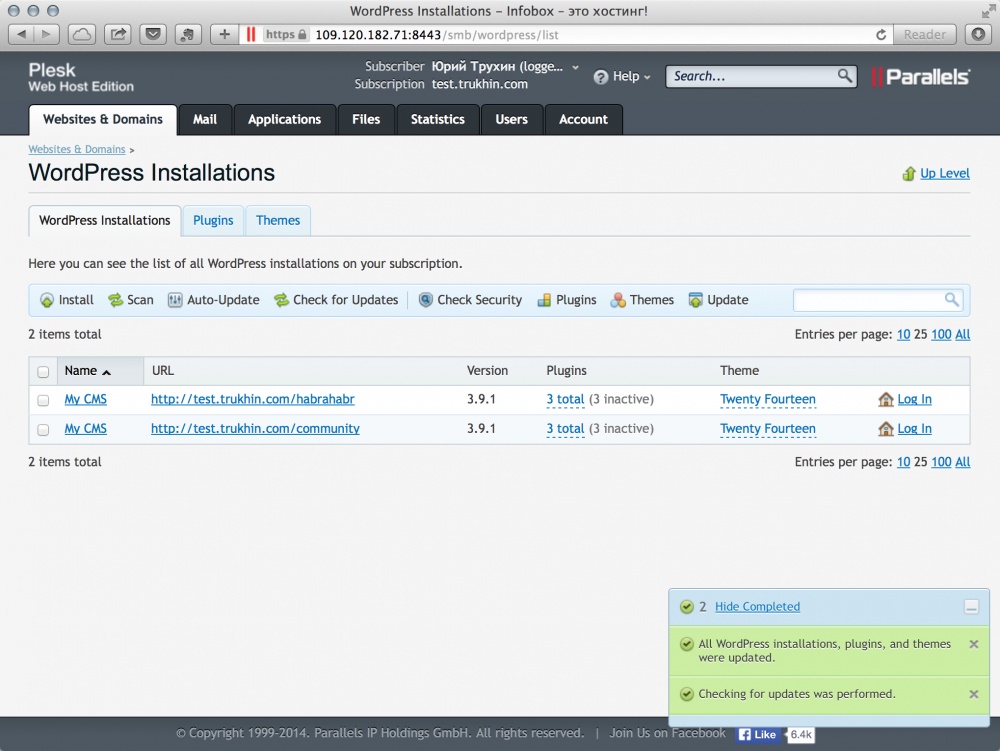Minimize the notifications panel
Screen dimensions: 1000x751
coord(971,607)
